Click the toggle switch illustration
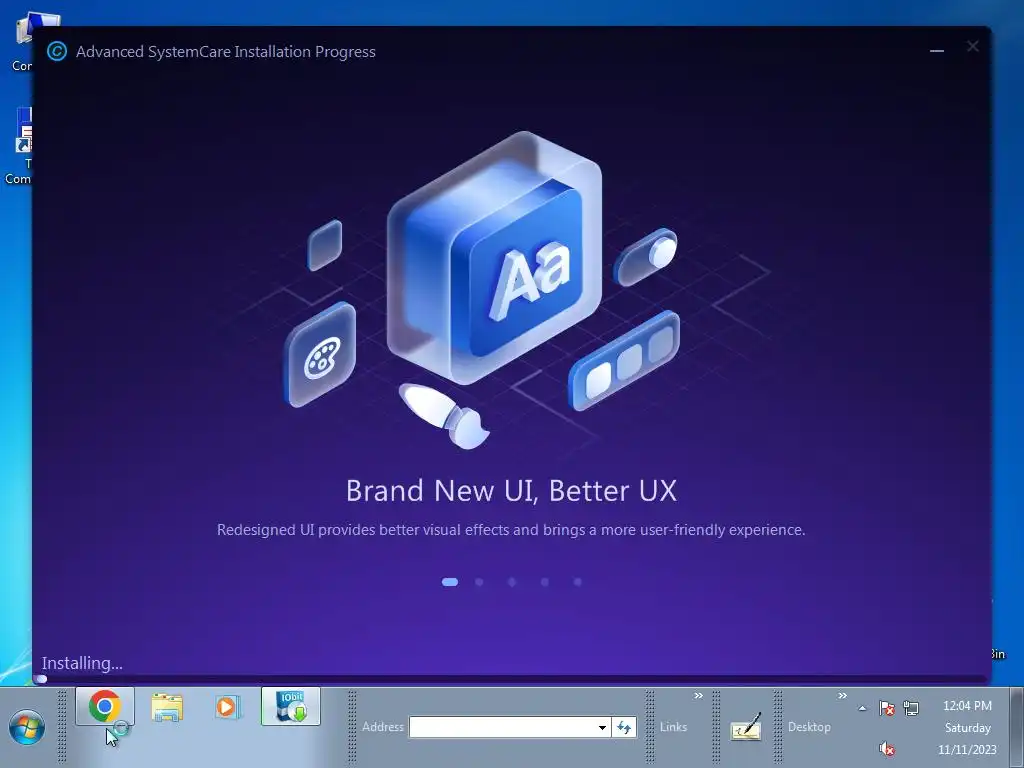1024x768 pixels. click(646, 257)
